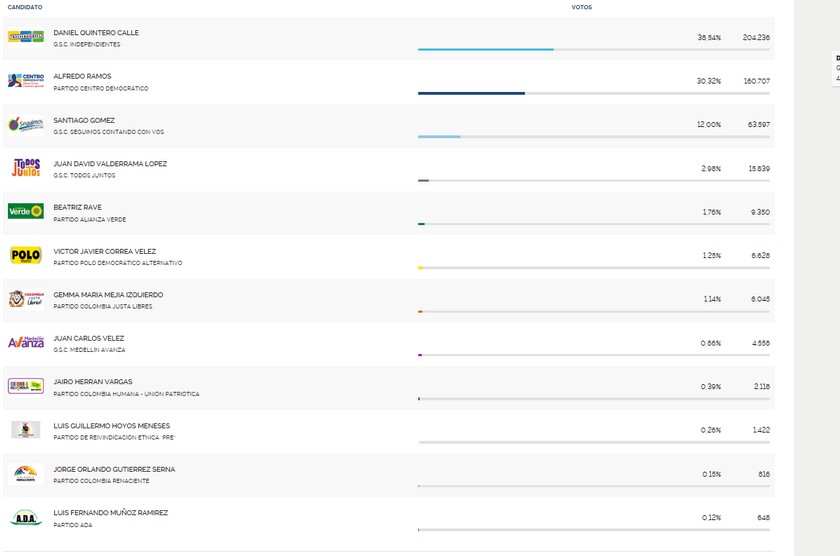The height and width of the screenshot is (556, 840).
Task: Select the yellow POLO party logo
Action: [x=25, y=255]
